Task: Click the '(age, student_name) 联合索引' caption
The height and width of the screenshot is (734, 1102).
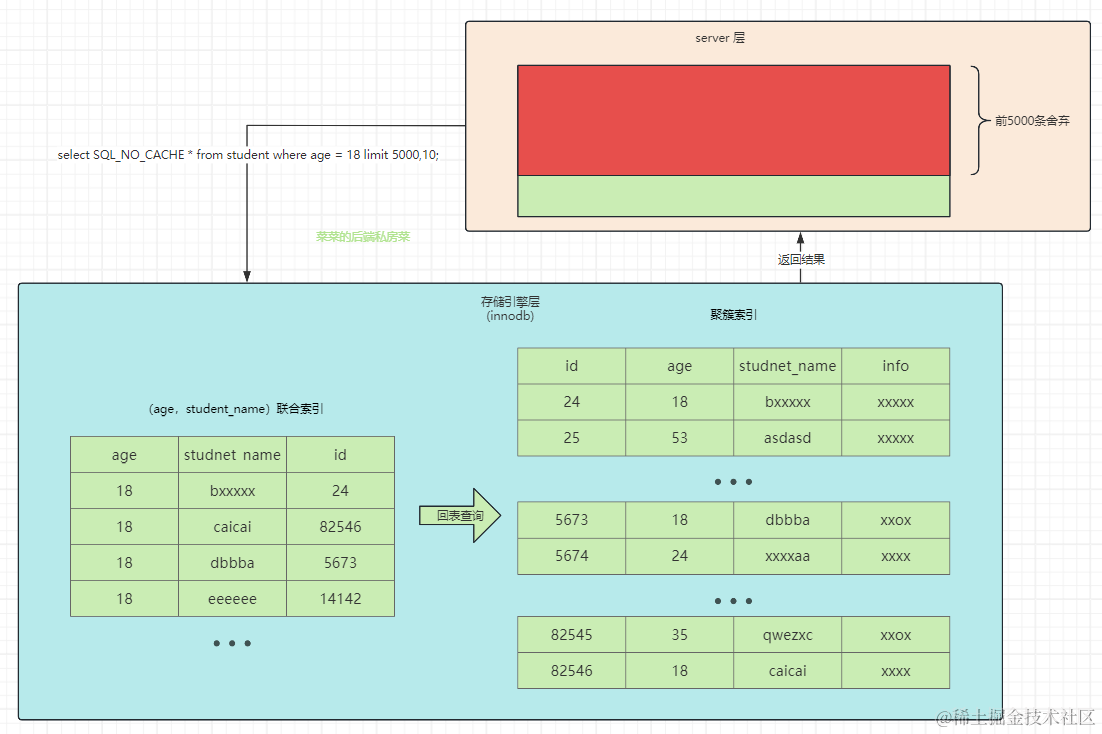Action: 235,408
